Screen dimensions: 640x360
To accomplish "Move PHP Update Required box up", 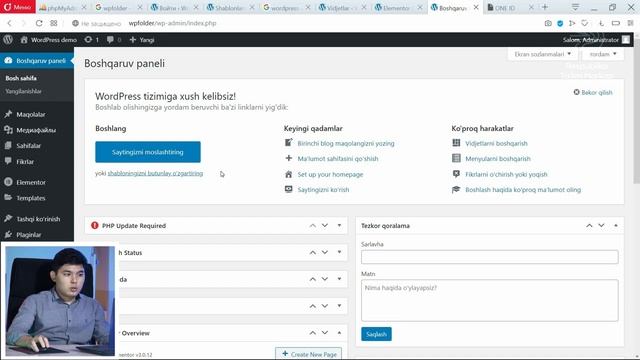I will pyautogui.click(x=313, y=225).
